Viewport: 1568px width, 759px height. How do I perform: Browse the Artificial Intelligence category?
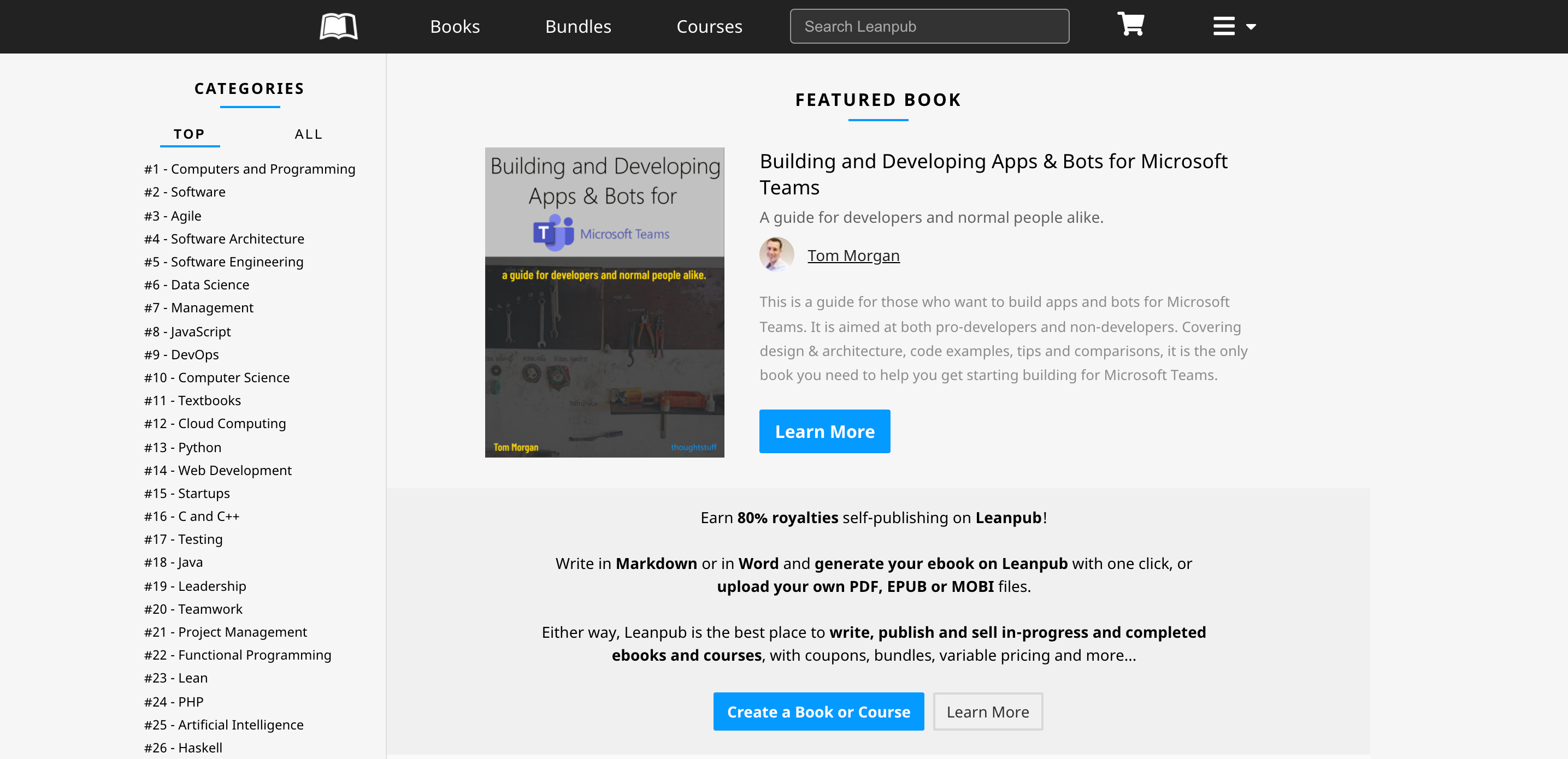223,725
